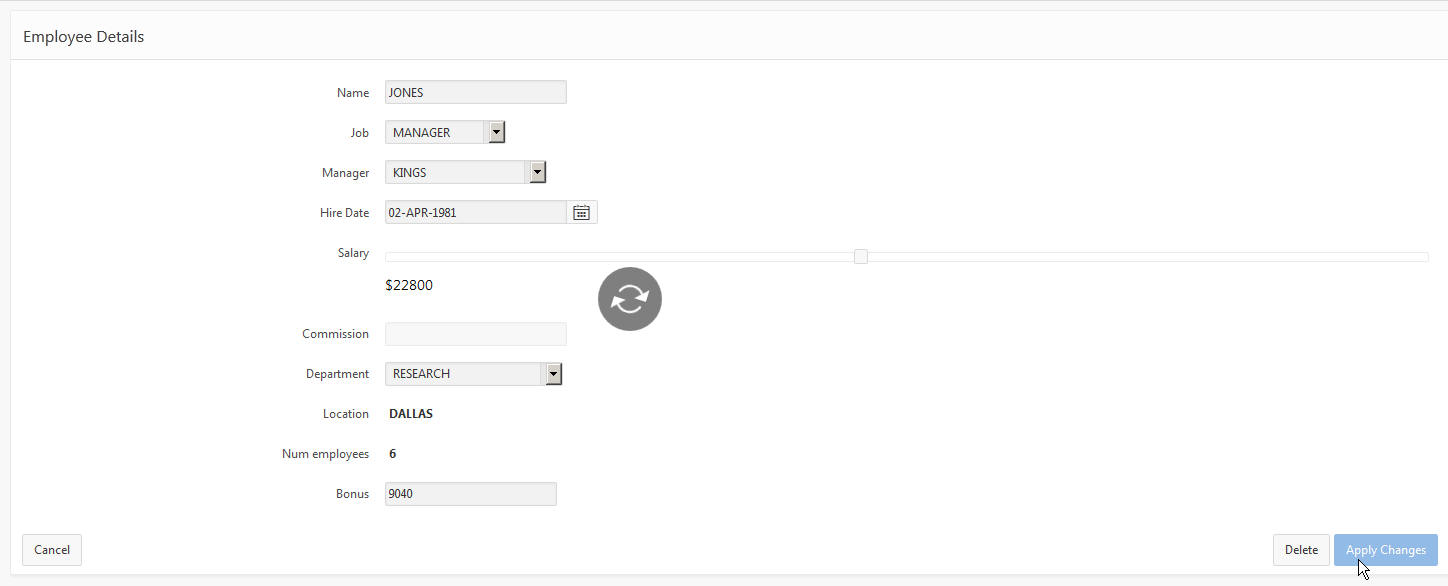Click the Department field label
1448x586 pixels.
tap(337, 374)
